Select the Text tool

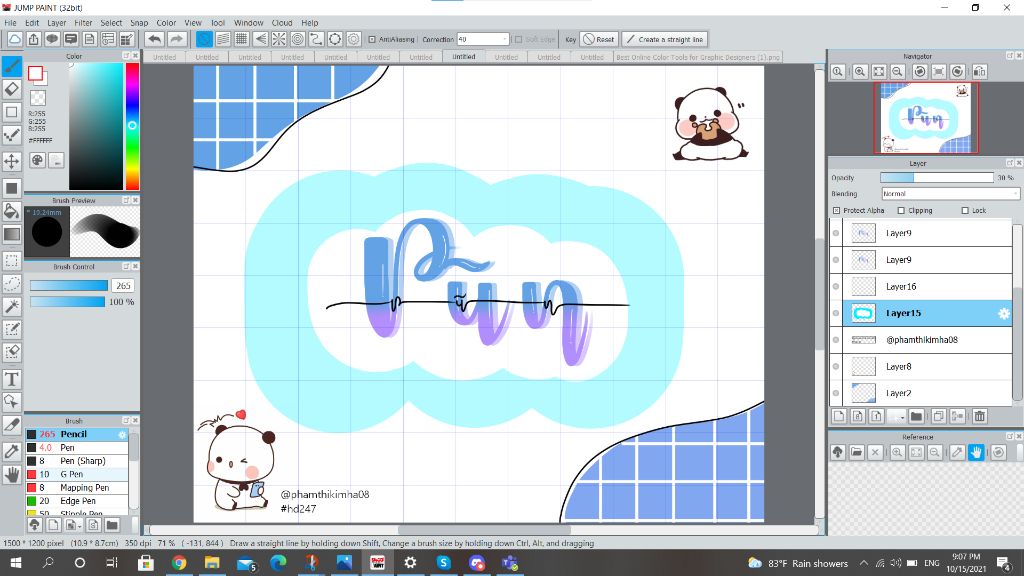[x=12, y=379]
